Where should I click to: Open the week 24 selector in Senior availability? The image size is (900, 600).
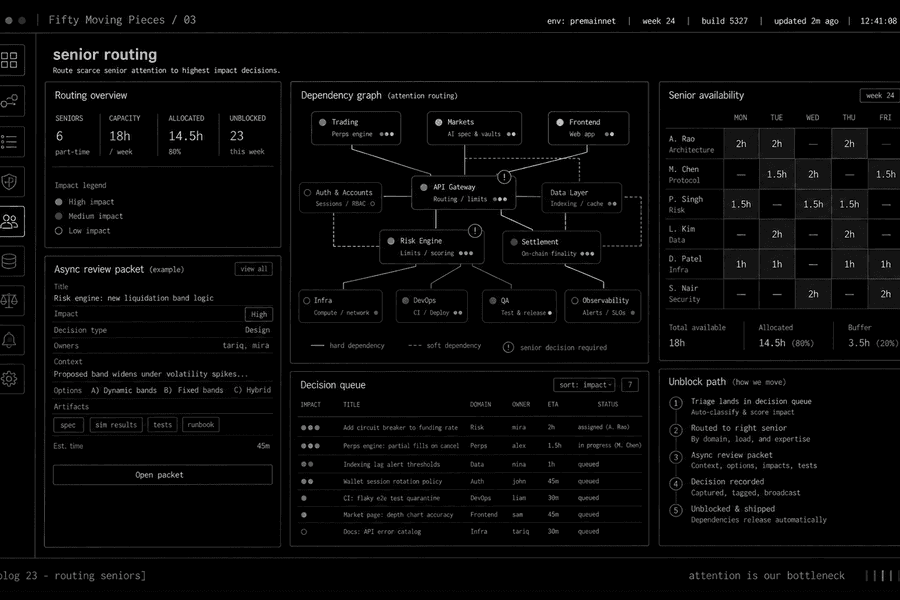point(879,95)
